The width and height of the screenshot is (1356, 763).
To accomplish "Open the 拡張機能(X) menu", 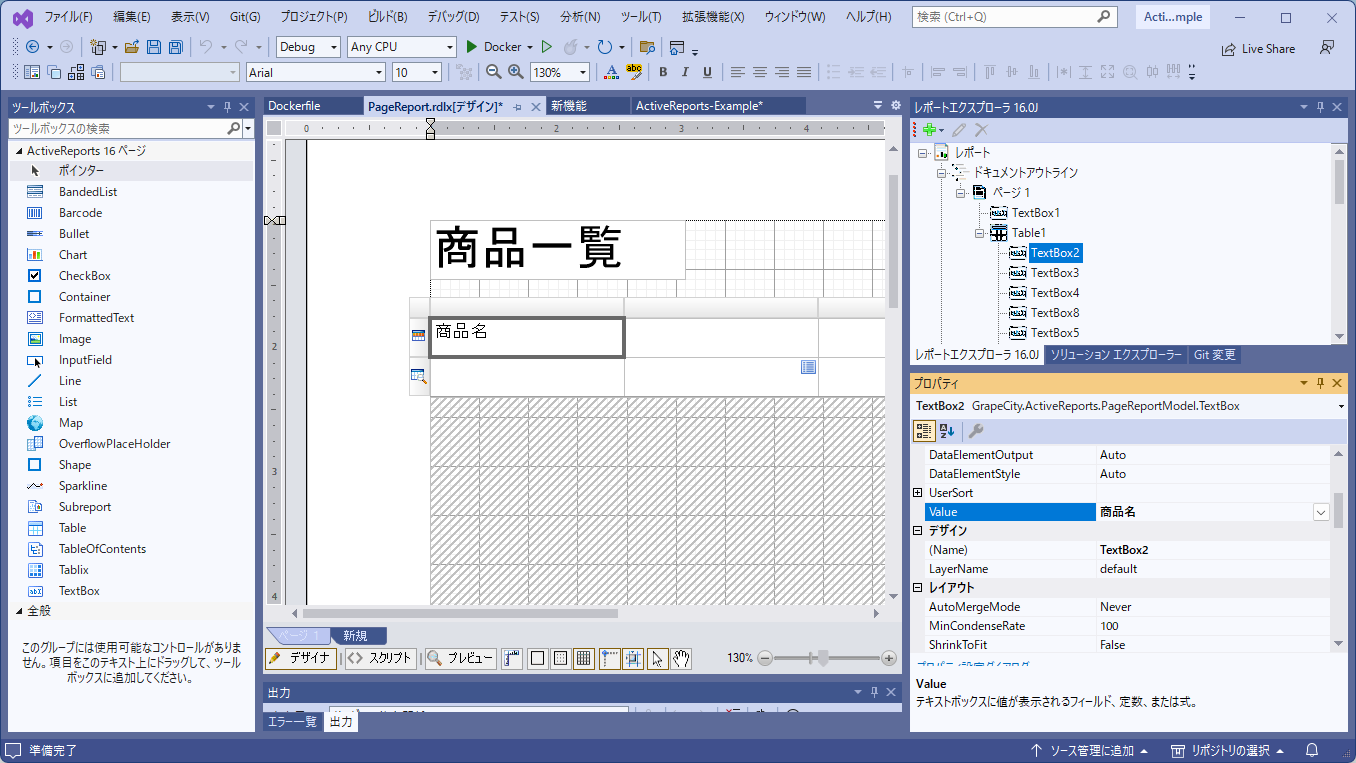I will tap(713, 17).
